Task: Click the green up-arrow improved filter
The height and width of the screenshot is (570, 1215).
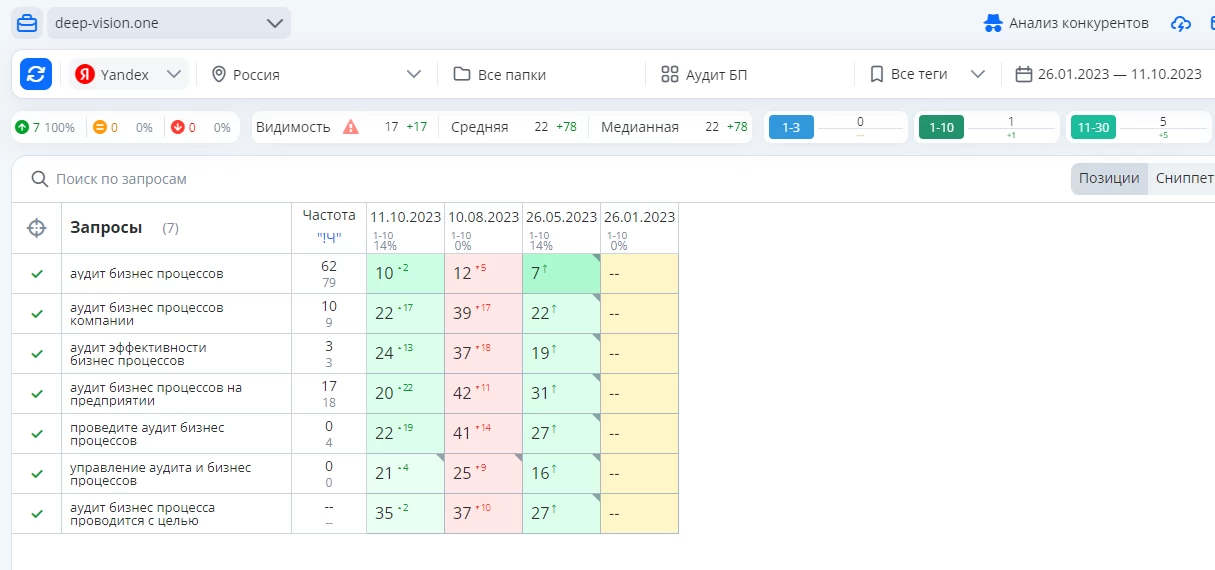Action: tap(22, 127)
